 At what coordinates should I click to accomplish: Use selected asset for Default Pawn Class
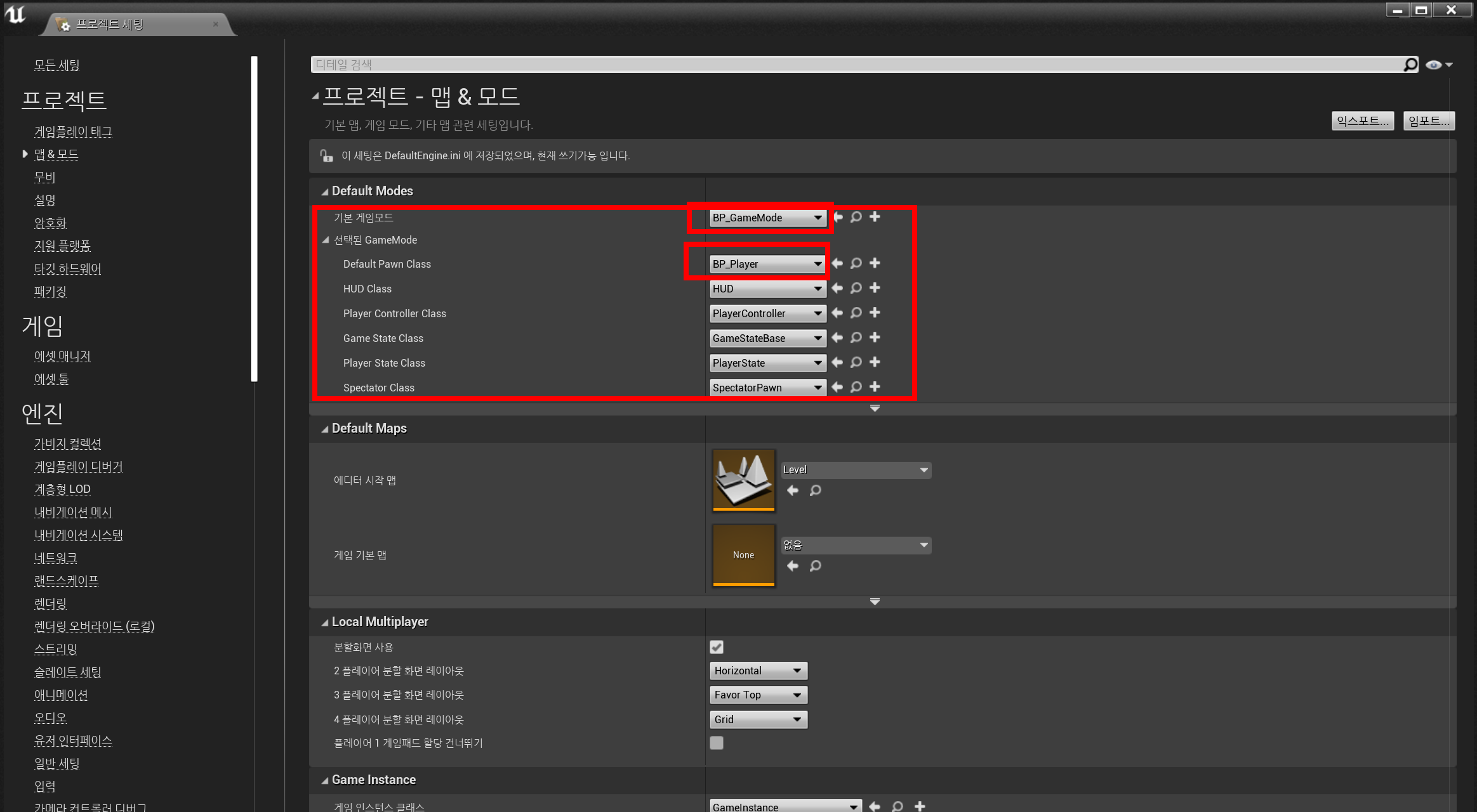click(x=838, y=263)
